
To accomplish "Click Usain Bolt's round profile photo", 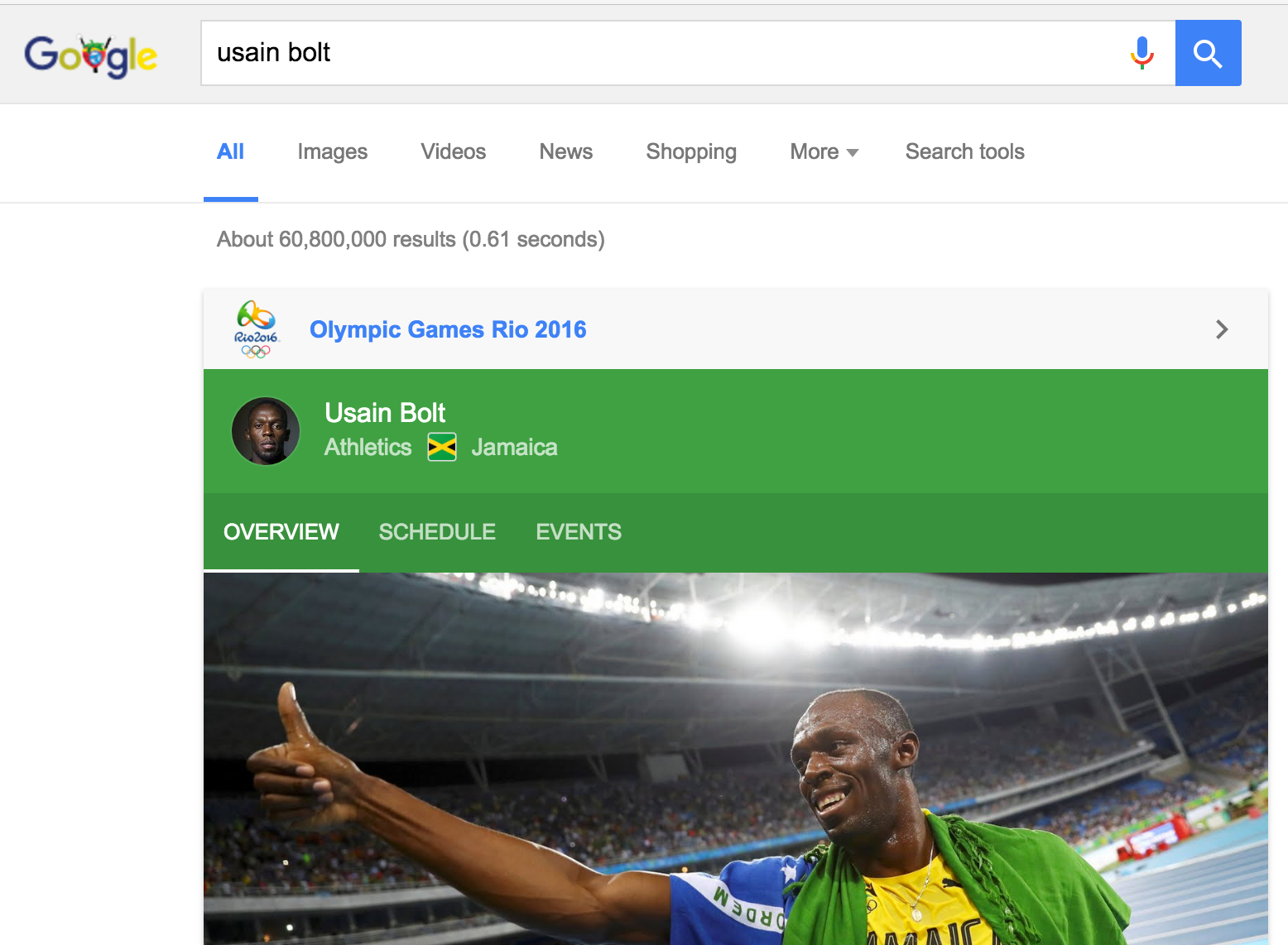I will click(266, 431).
